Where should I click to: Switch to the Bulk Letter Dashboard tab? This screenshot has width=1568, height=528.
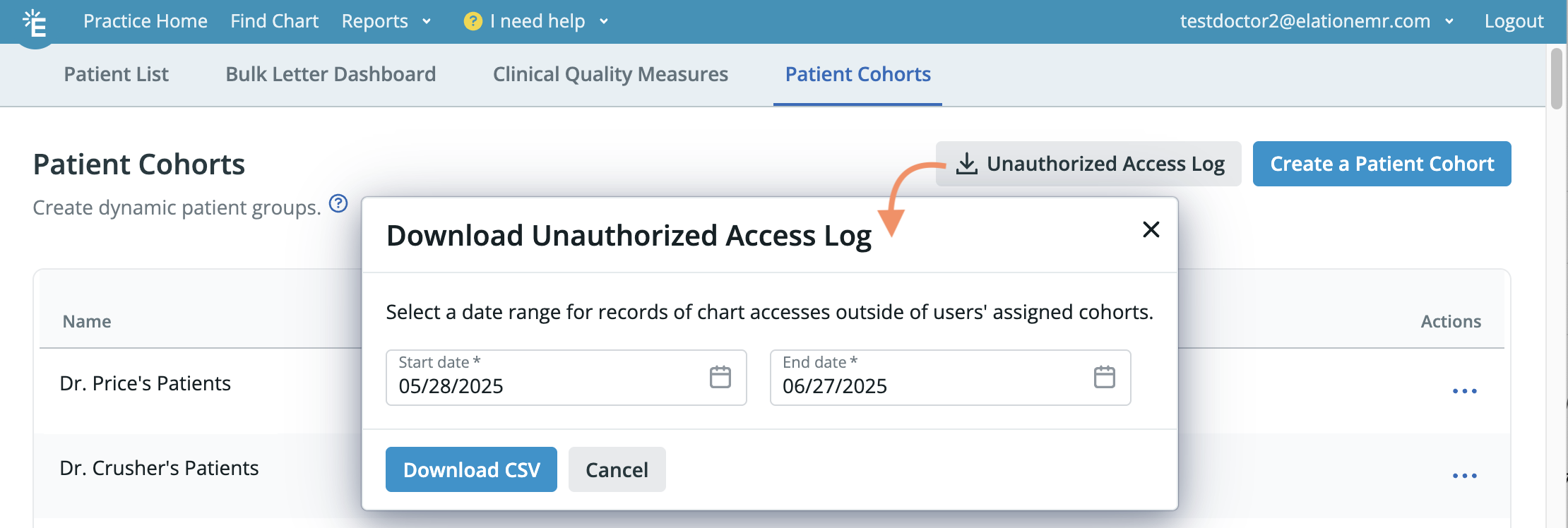tap(331, 74)
